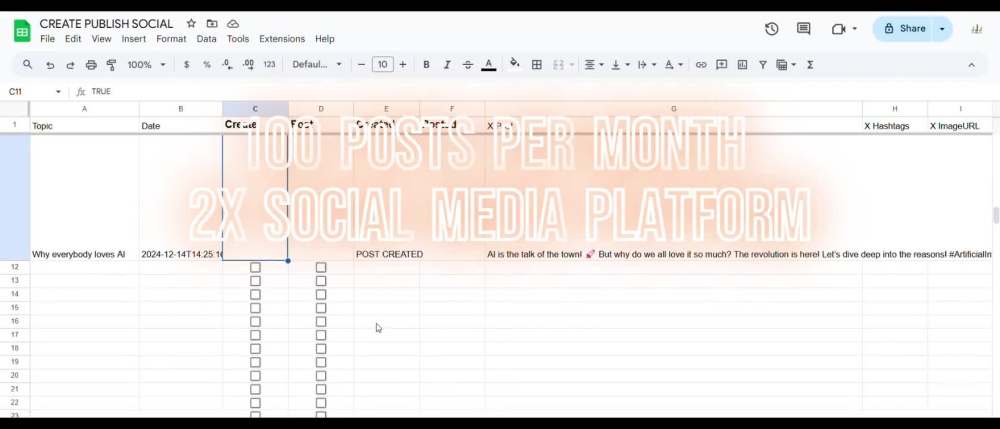The height and width of the screenshot is (429, 1000).
Task: Tick the Create checkbox in row 17
Action: coord(255,335)
